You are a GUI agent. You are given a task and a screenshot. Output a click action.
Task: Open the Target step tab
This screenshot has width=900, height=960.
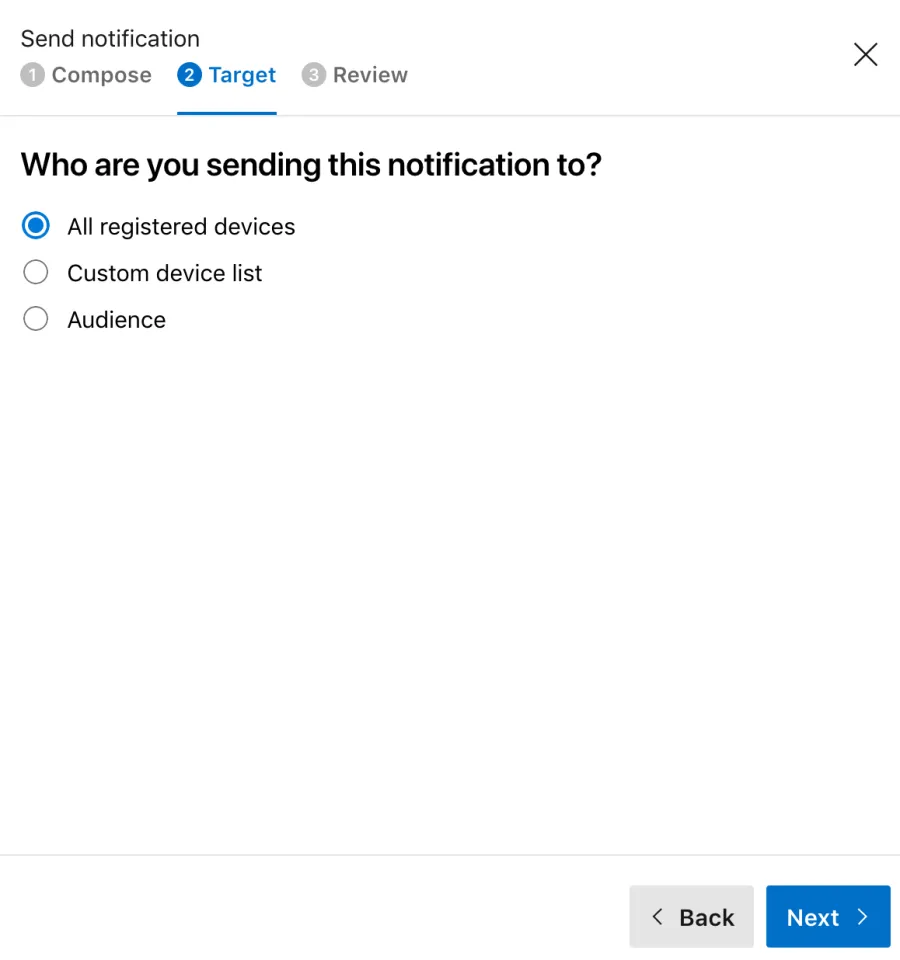tap(227, 75)
